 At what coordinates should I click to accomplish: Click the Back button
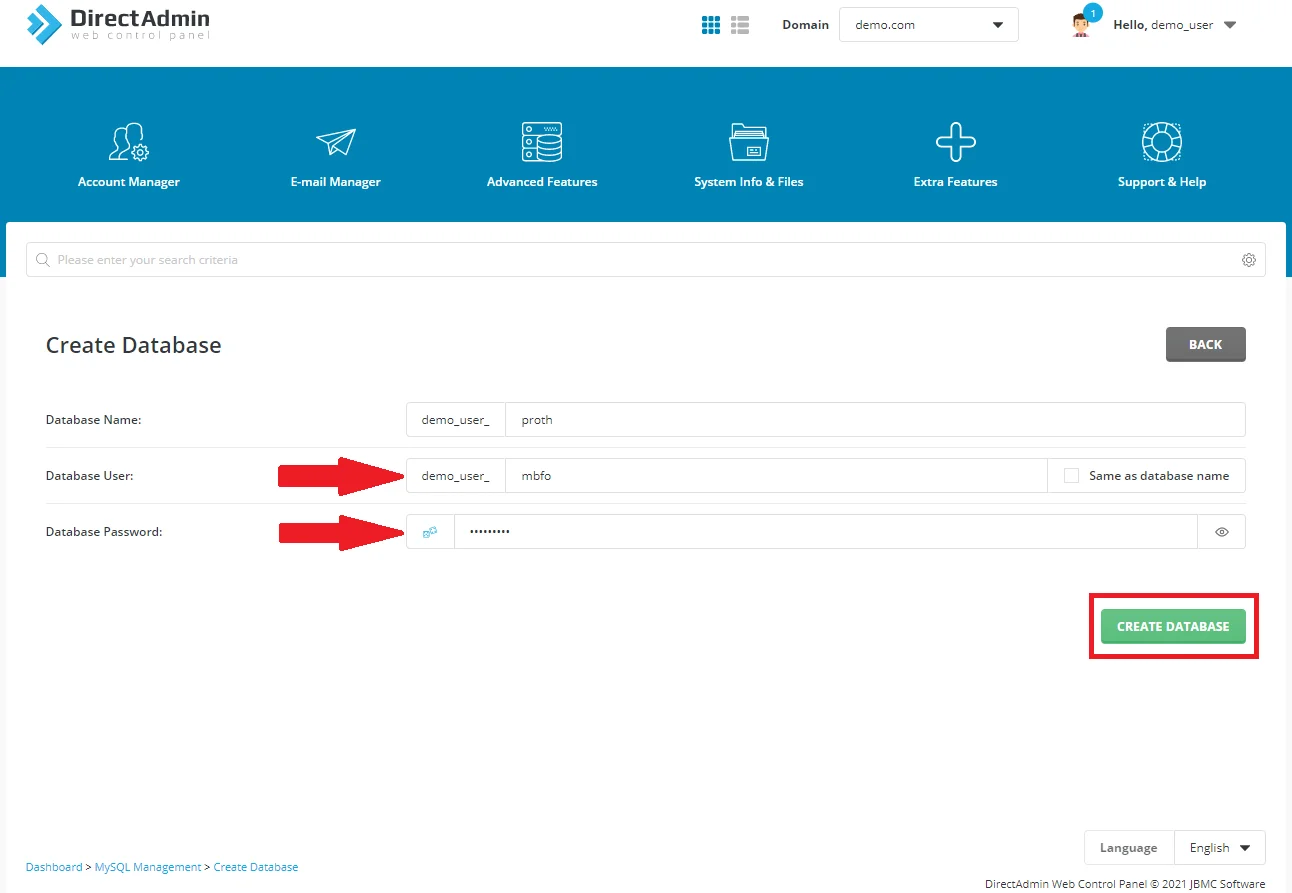(1205, 344)
